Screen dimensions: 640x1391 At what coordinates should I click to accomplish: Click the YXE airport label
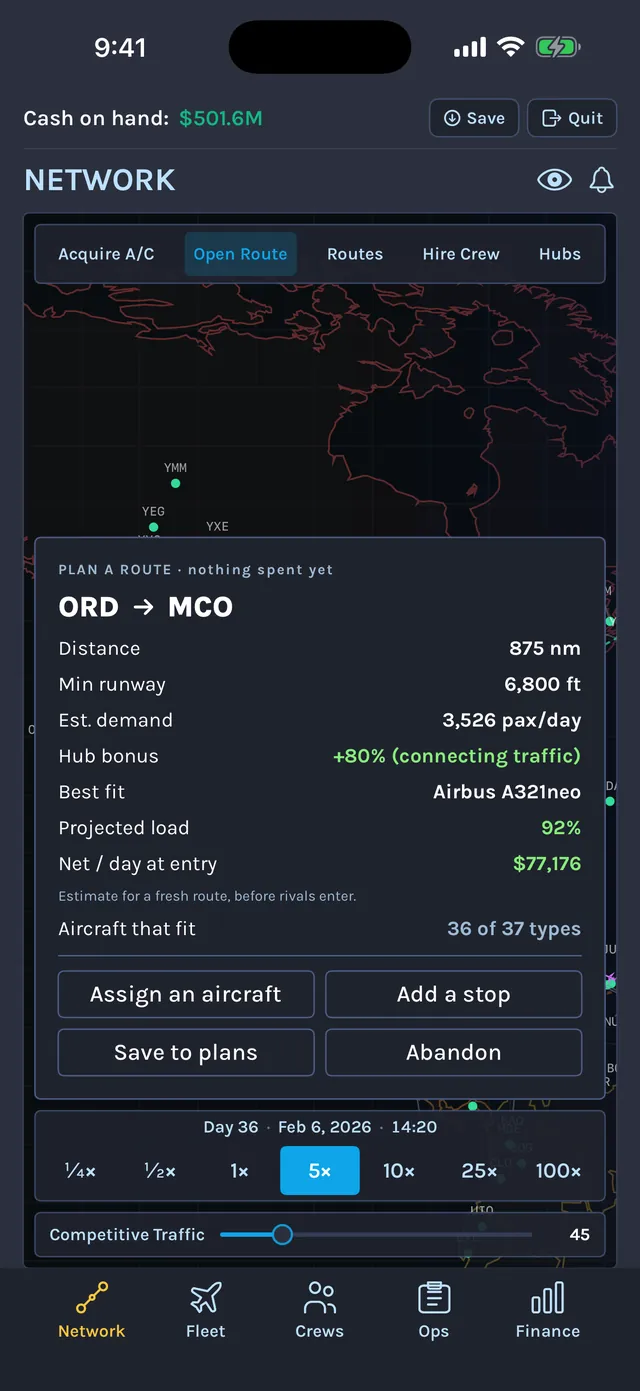217,526
